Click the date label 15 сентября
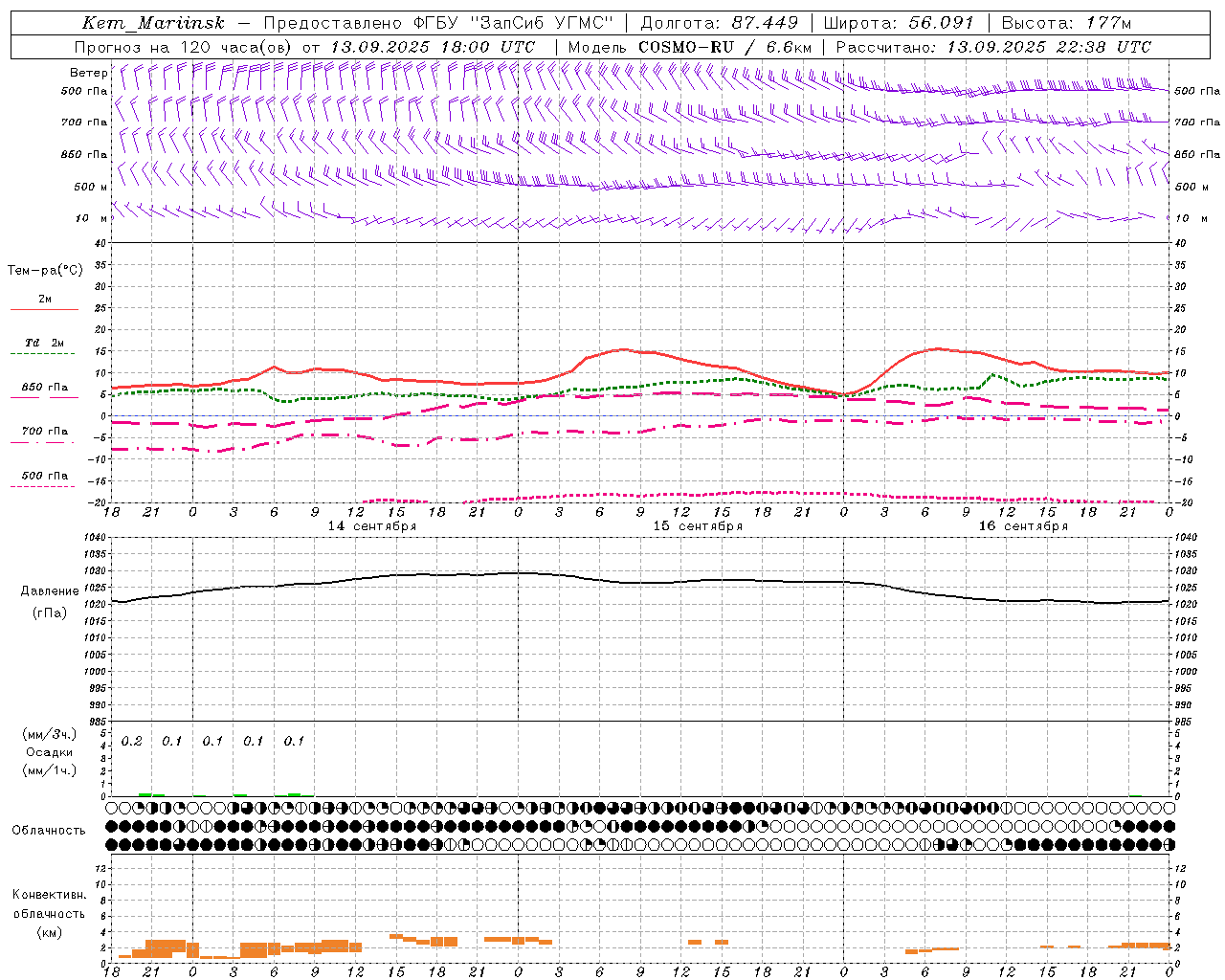The width and height of the screenshot is (1225, 980). [698, 526]
